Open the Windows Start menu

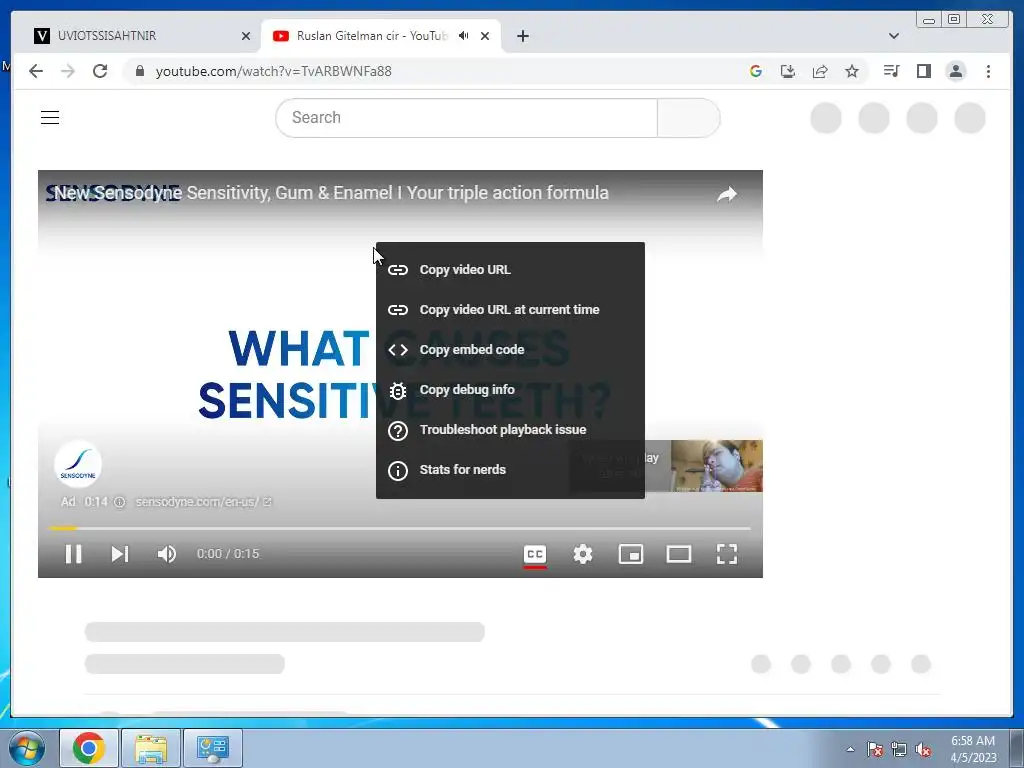[x=27, y=748]
